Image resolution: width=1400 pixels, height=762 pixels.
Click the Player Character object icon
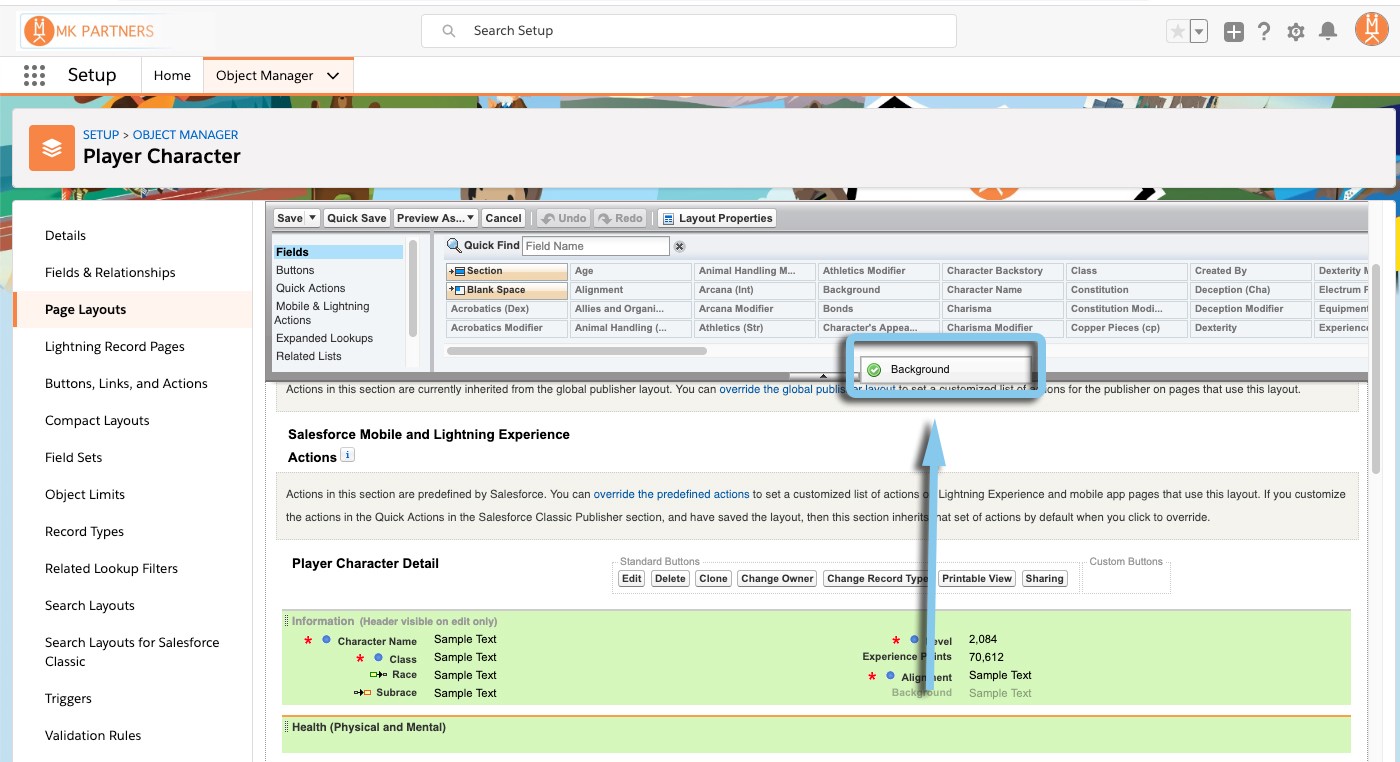click(x=52, y=147)
